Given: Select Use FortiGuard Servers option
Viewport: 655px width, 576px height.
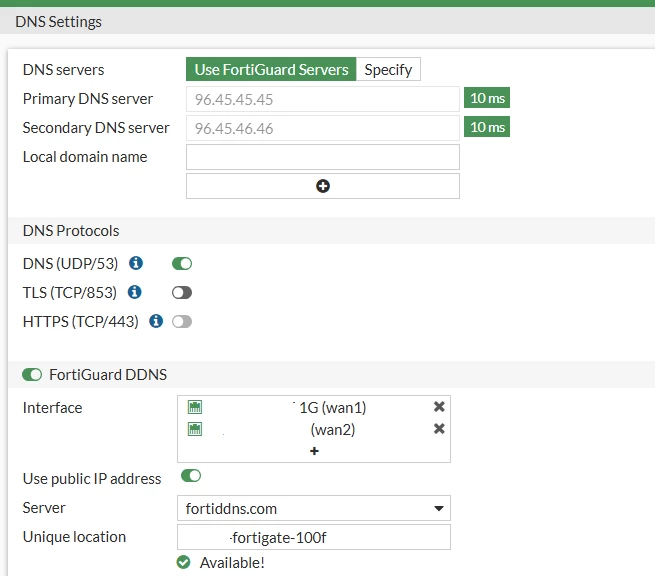Looking at the screenshot, I should 271,69.
